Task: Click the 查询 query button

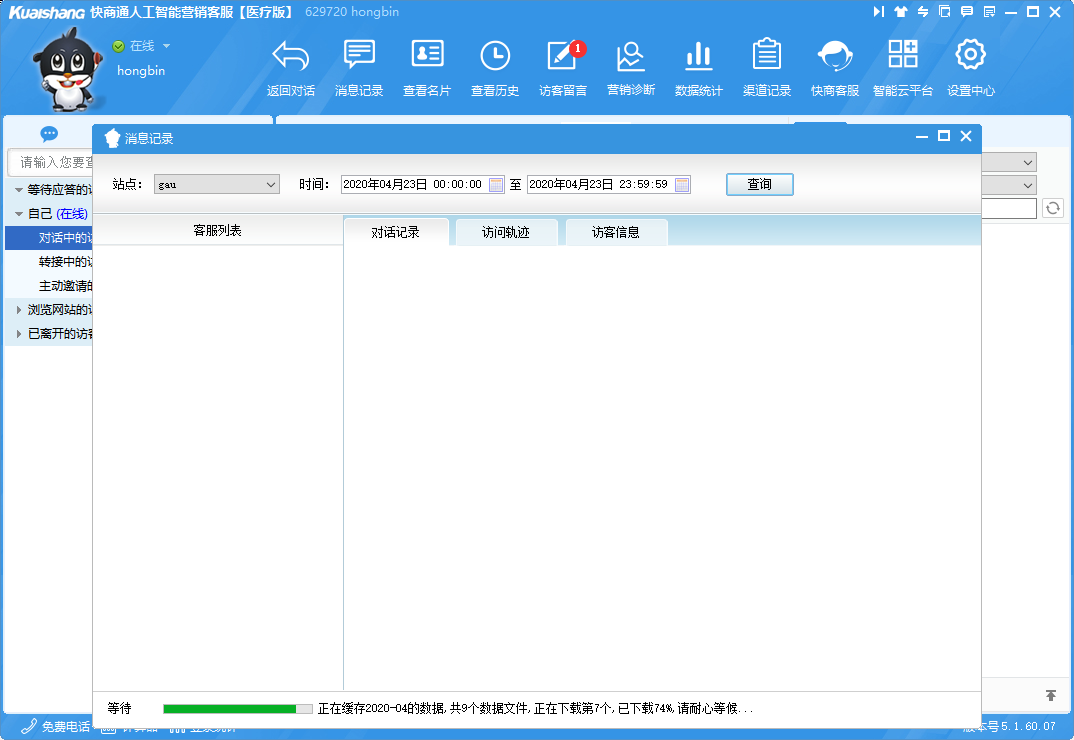Action: [x=759, y=185]
